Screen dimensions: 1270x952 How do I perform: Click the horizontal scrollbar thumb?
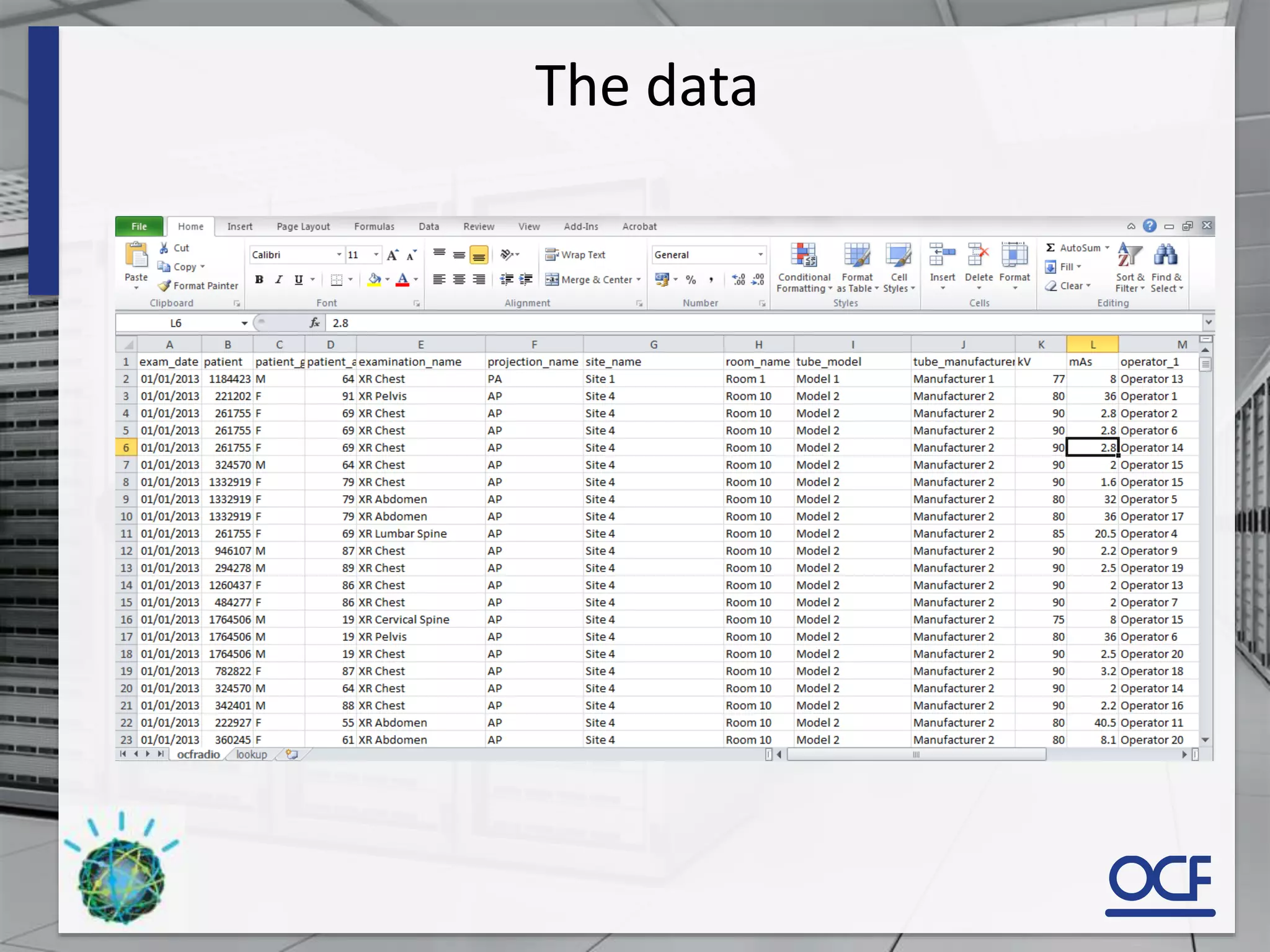pos(916,754)
